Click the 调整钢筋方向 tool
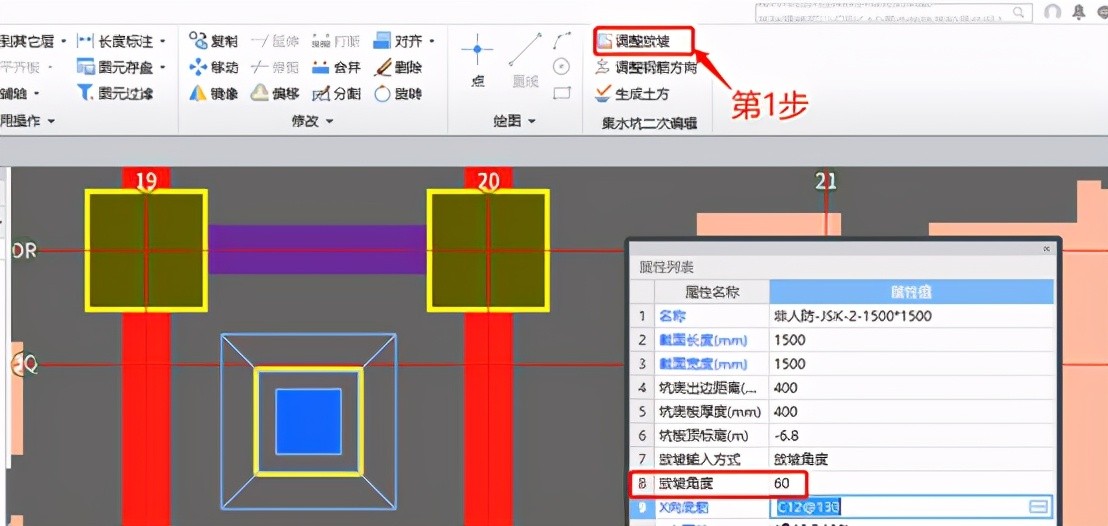 tap(645, 68)
